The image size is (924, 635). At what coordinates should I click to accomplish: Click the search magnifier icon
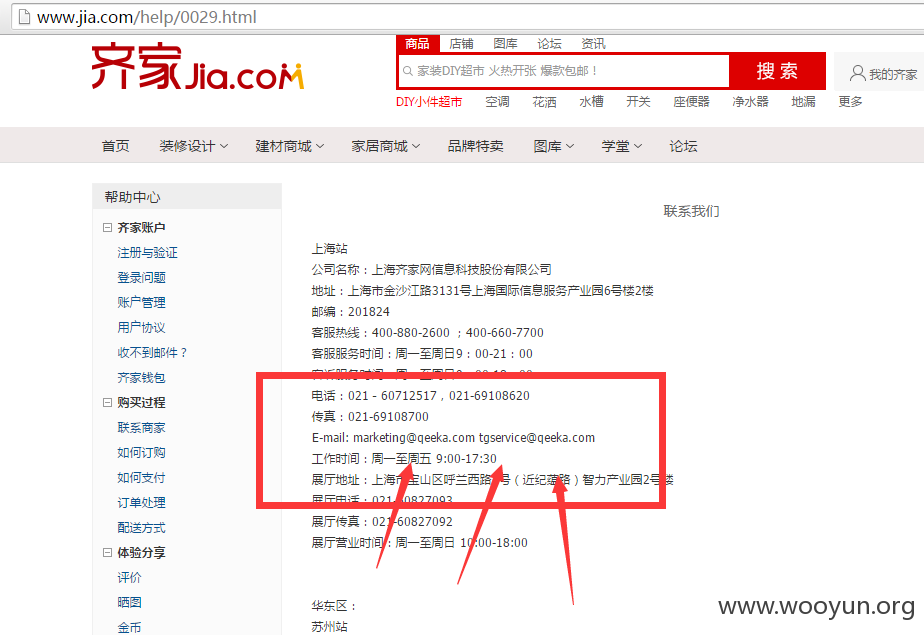click(x=407, y=71)
